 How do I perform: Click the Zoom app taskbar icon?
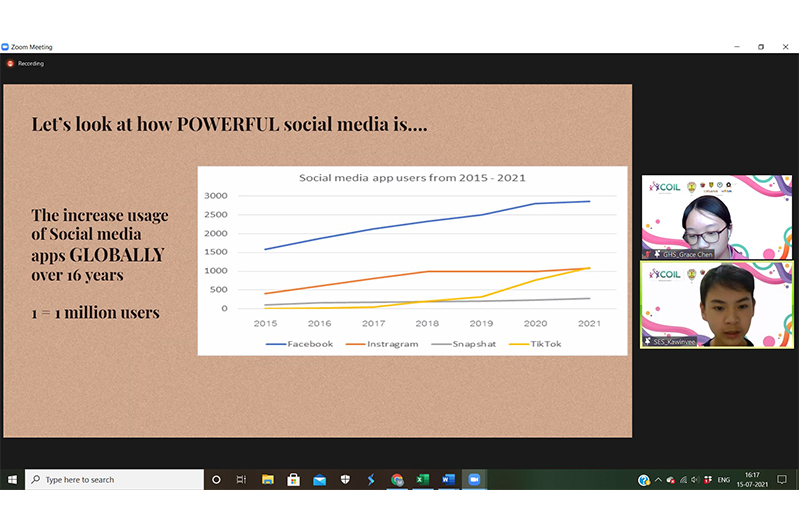click(x=474, y=480)
